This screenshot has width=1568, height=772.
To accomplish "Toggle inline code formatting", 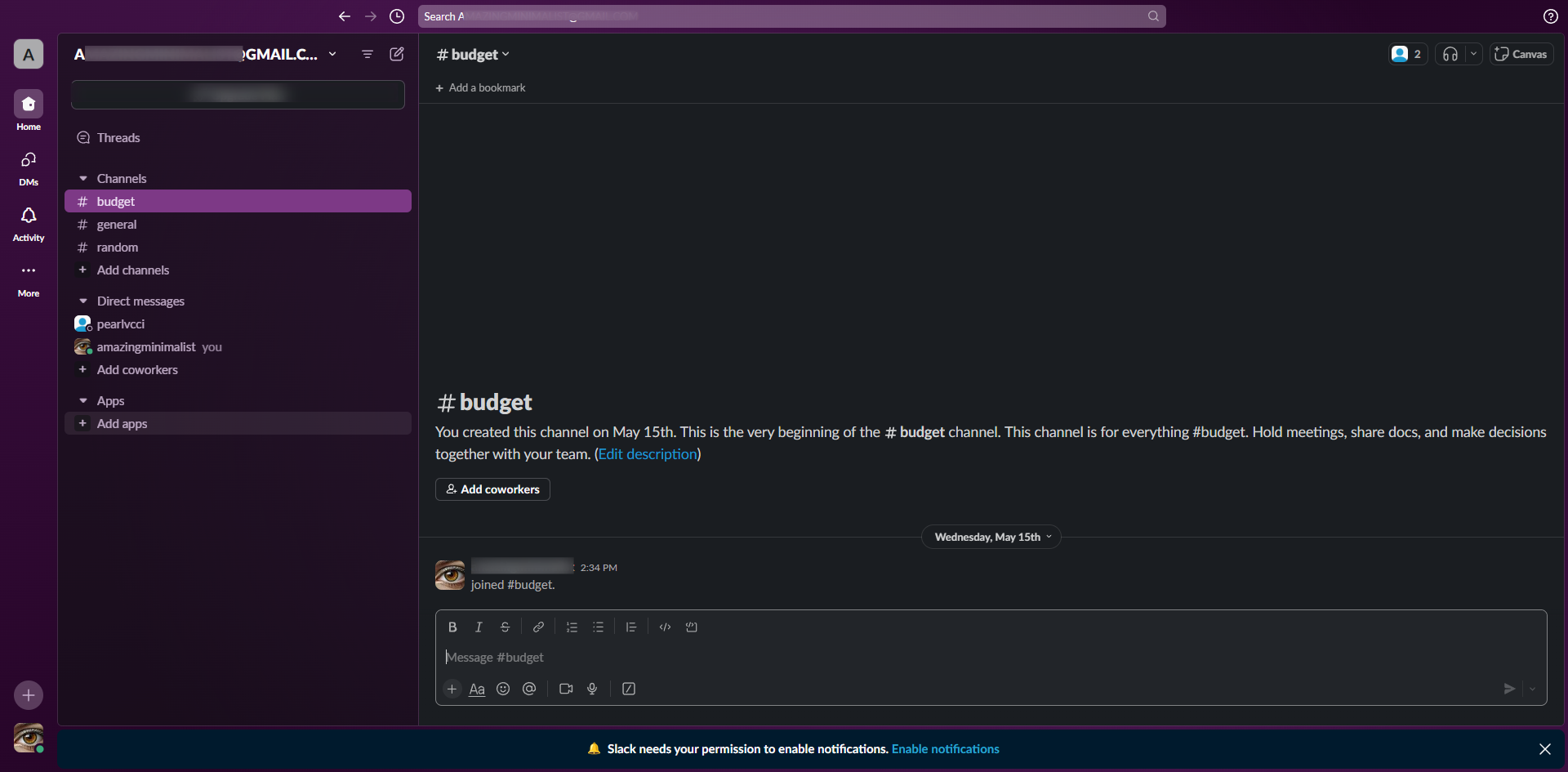I will click(665, 627).
